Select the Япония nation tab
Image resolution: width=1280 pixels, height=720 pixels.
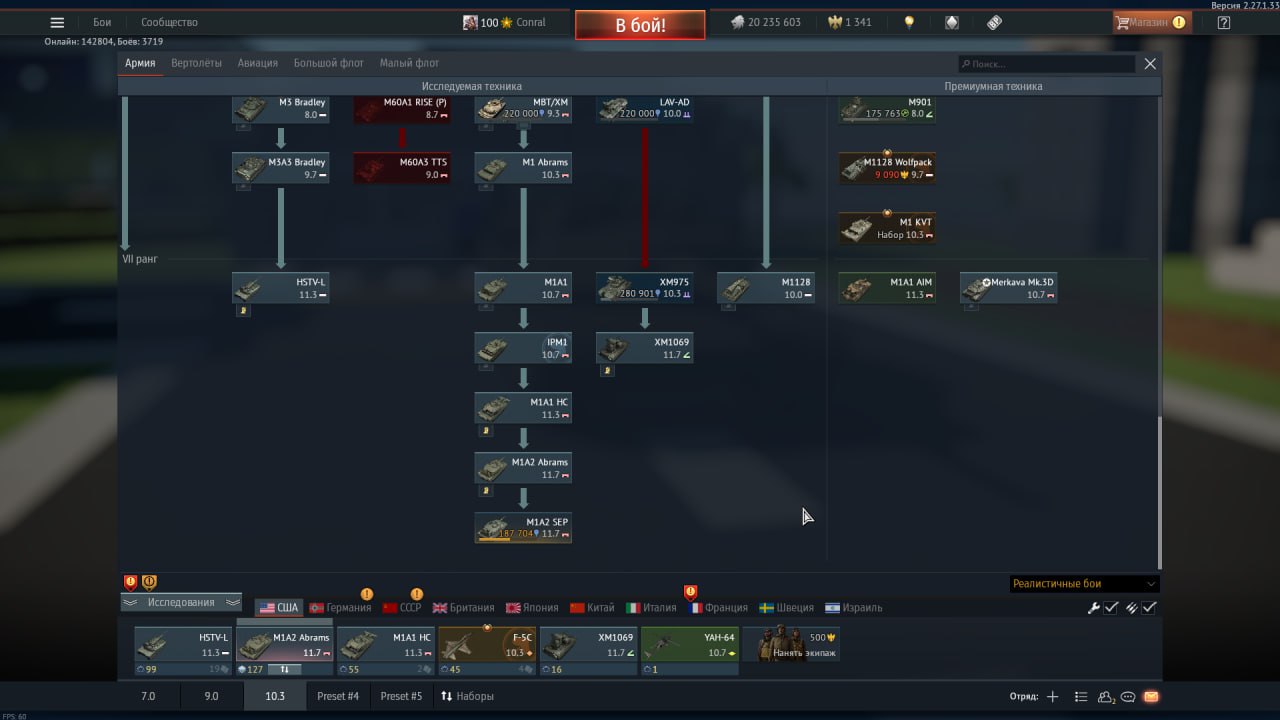532,608
